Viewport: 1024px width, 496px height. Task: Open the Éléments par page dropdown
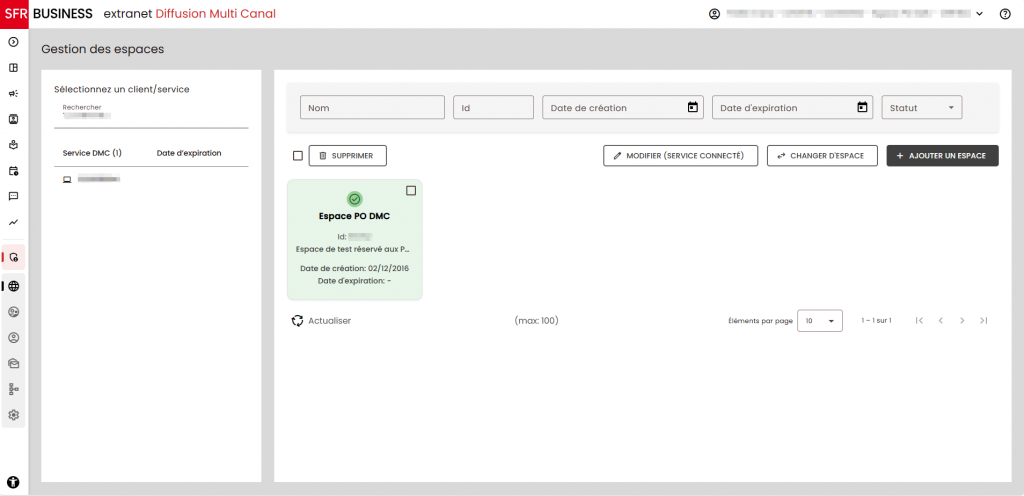(x=819, y=321)
